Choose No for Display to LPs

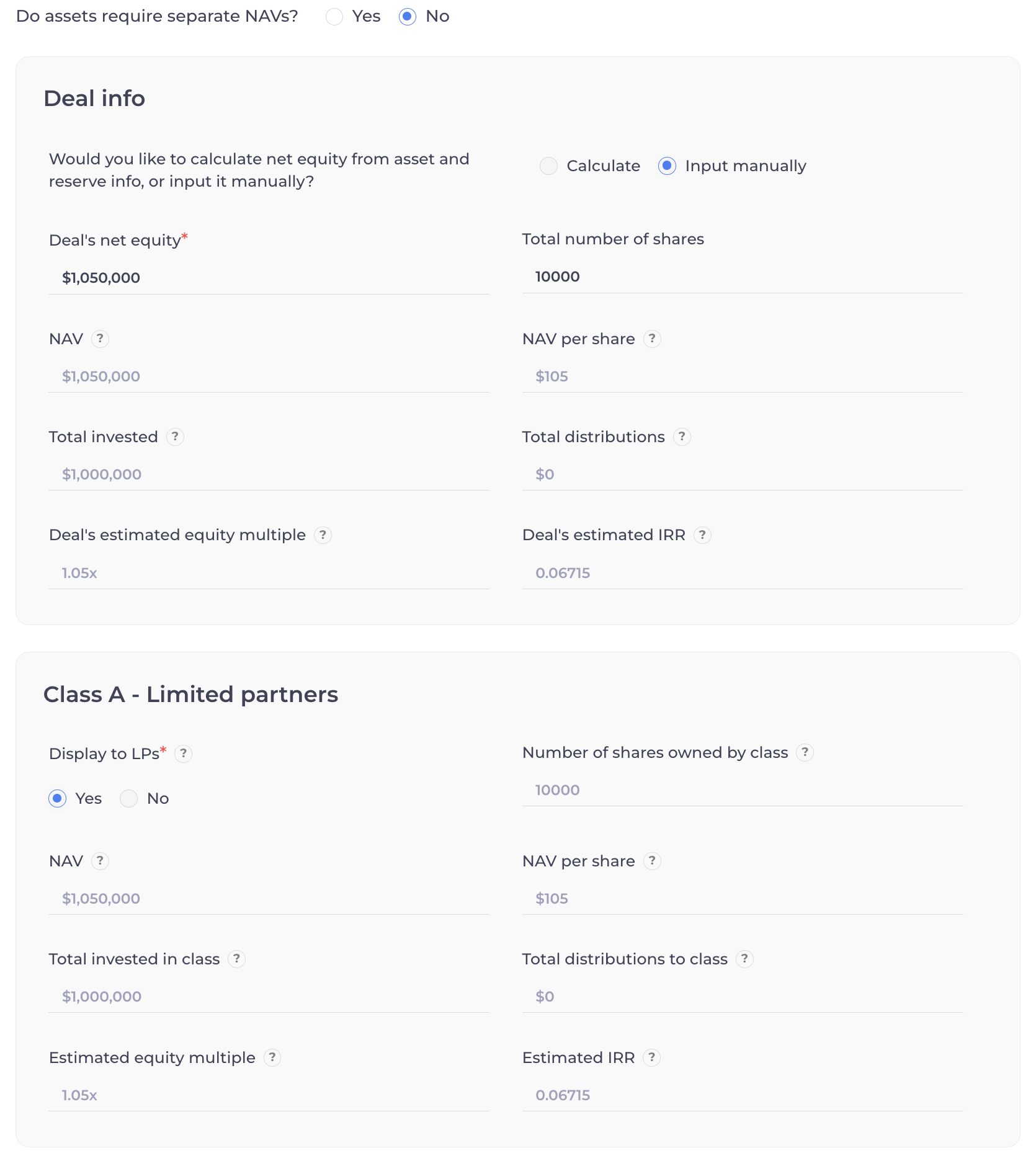tap(128, 799)
